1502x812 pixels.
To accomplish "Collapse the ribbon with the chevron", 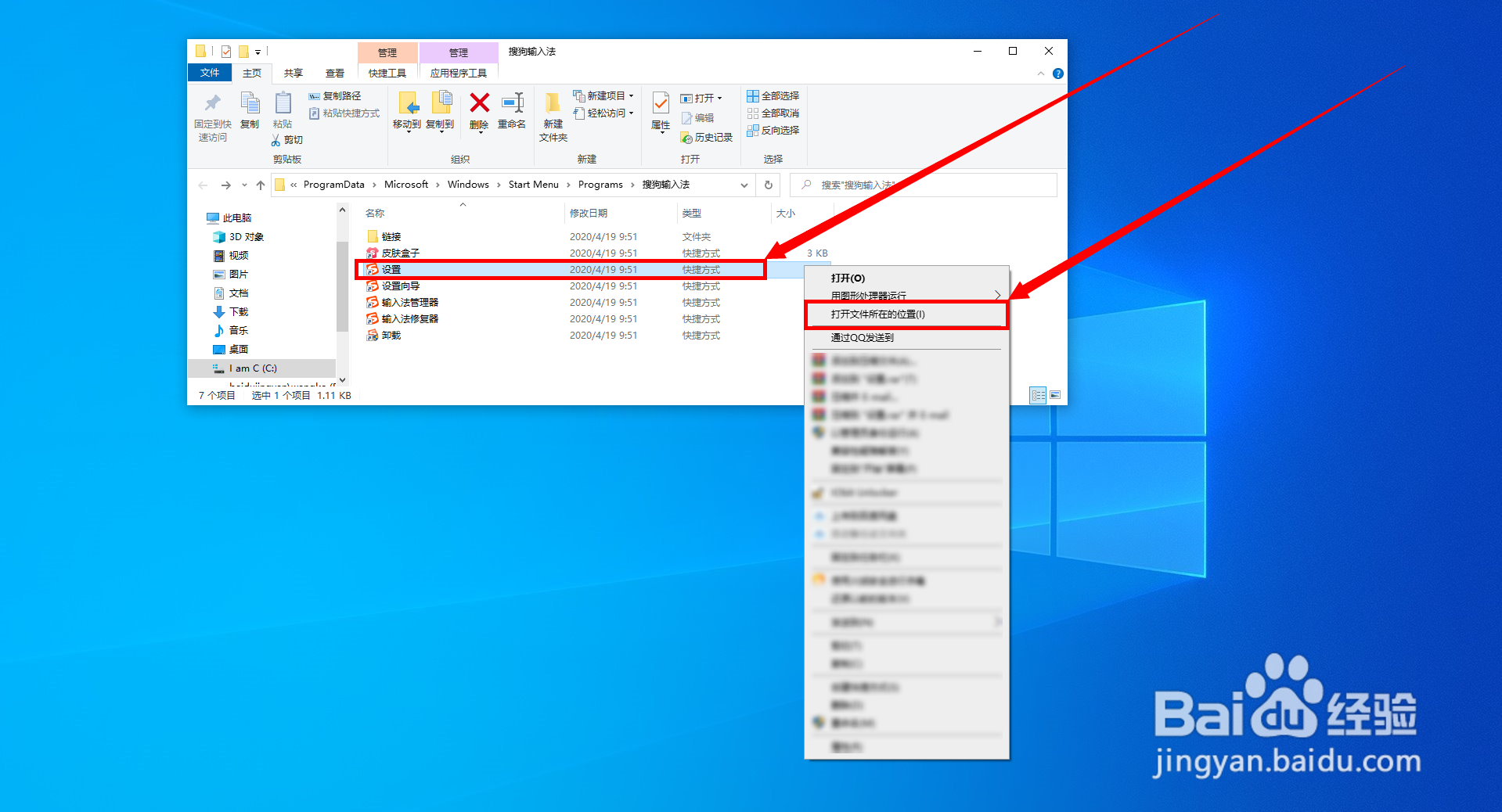I will tap(1041, 74).
